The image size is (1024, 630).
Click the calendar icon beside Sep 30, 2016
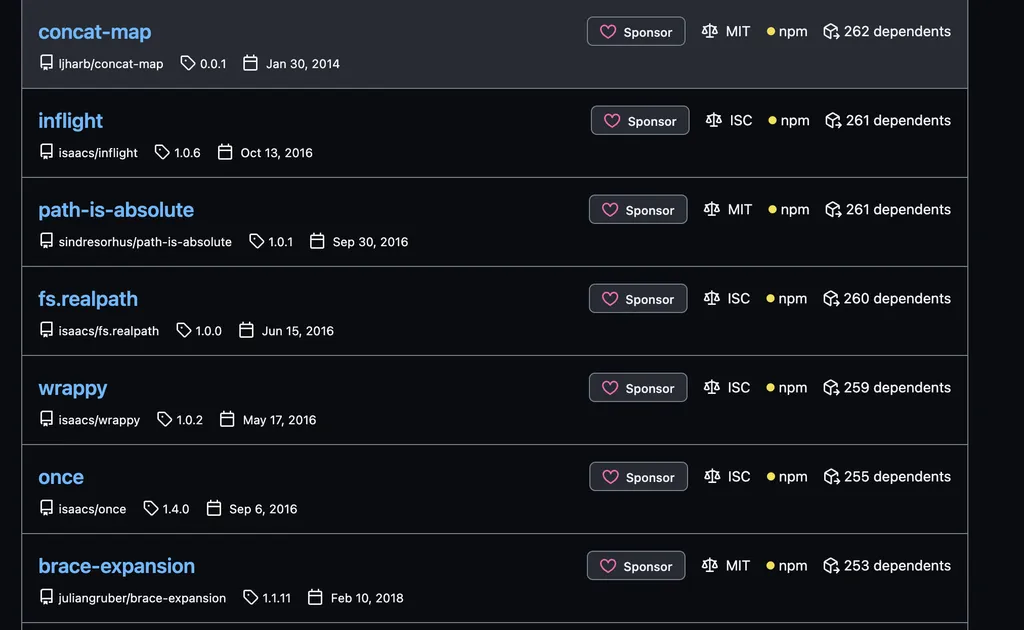pos(317,241)
